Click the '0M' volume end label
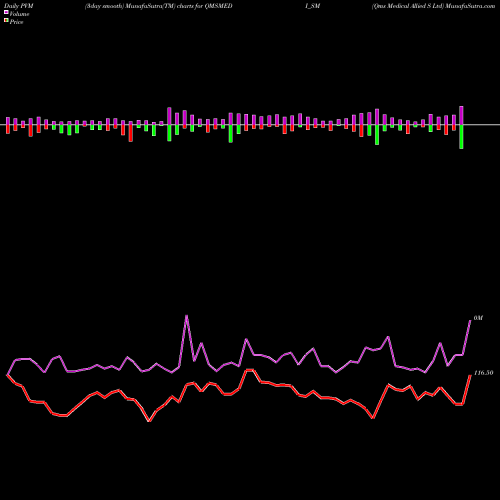 [x=478, y=318]
